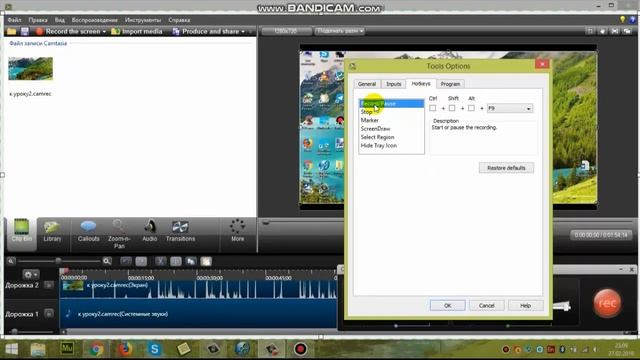Open the More tools menu
640x360 pixels.
click(x=238, y=231)
